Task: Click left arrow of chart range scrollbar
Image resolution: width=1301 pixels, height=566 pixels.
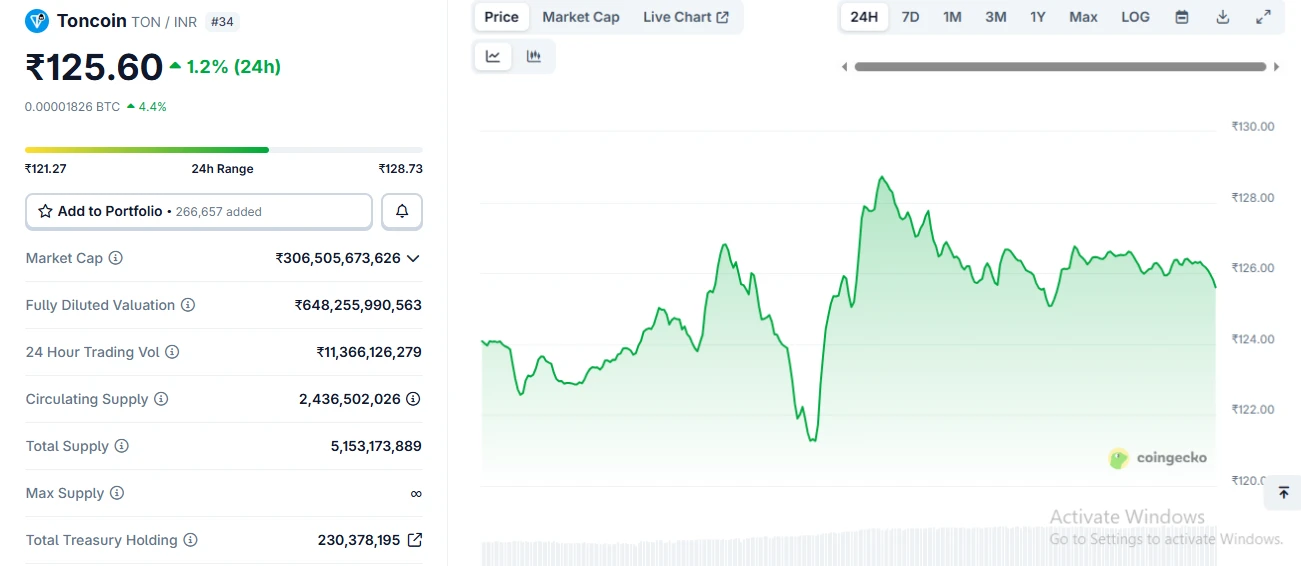Action: click(x=845, y=67)
